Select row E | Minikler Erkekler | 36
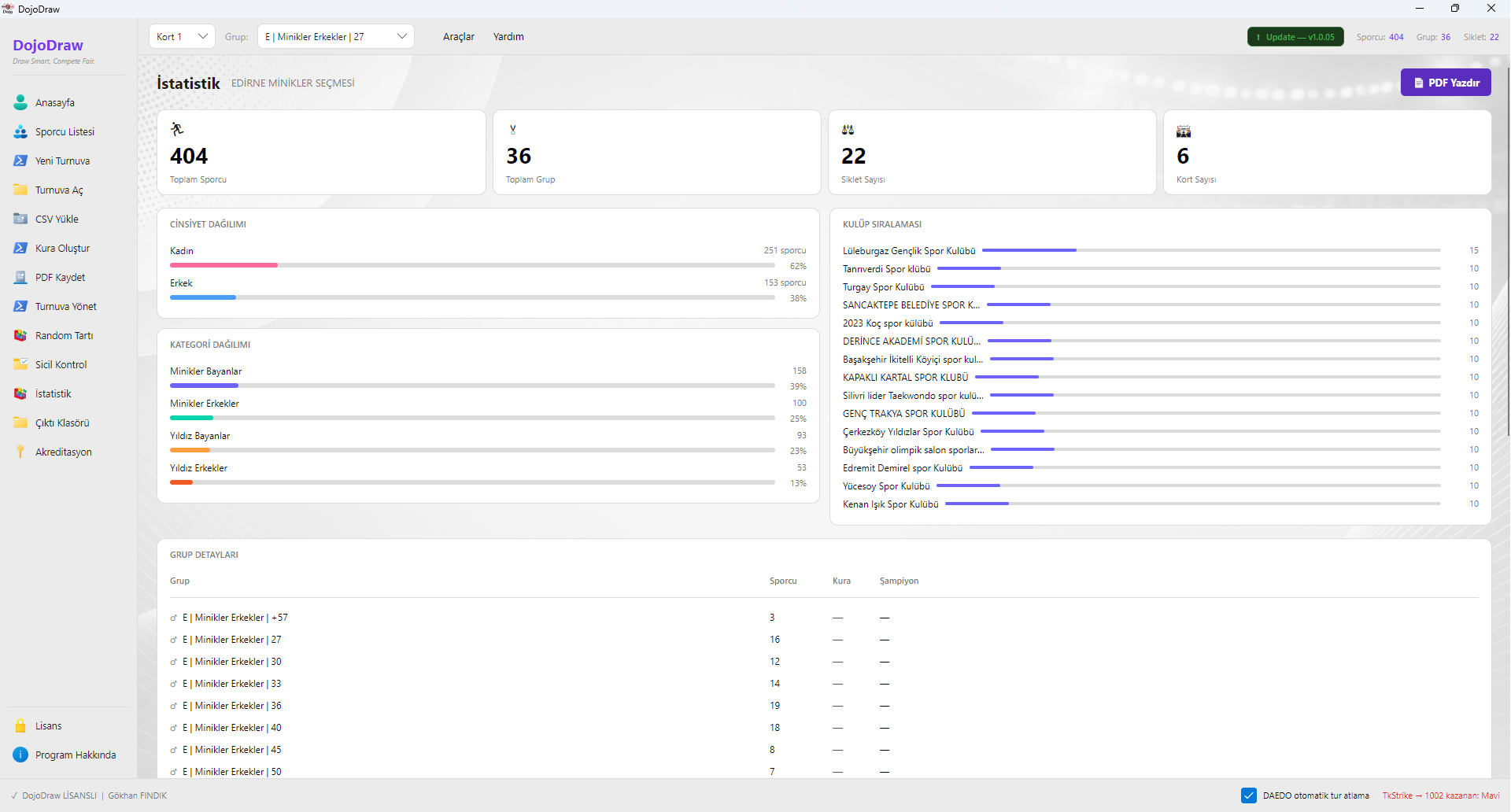The height and width of the screenshot is (812, 1511). coord(824,706)
